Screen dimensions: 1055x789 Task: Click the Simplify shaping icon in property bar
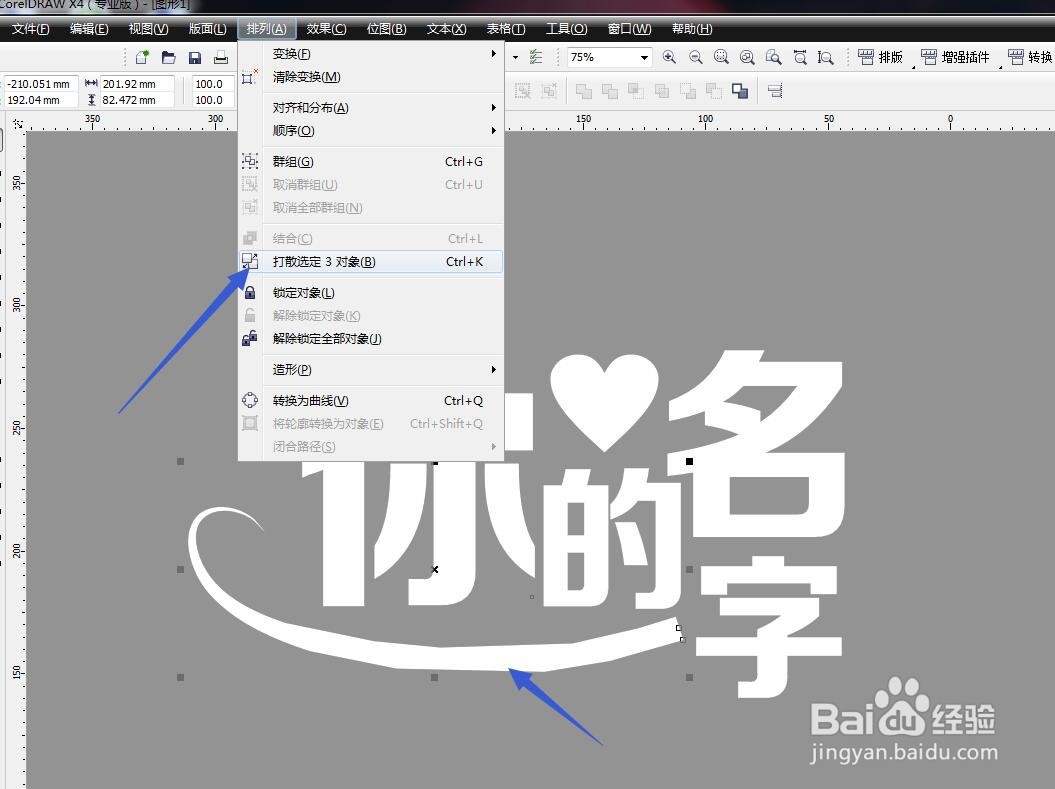point(662,91)
